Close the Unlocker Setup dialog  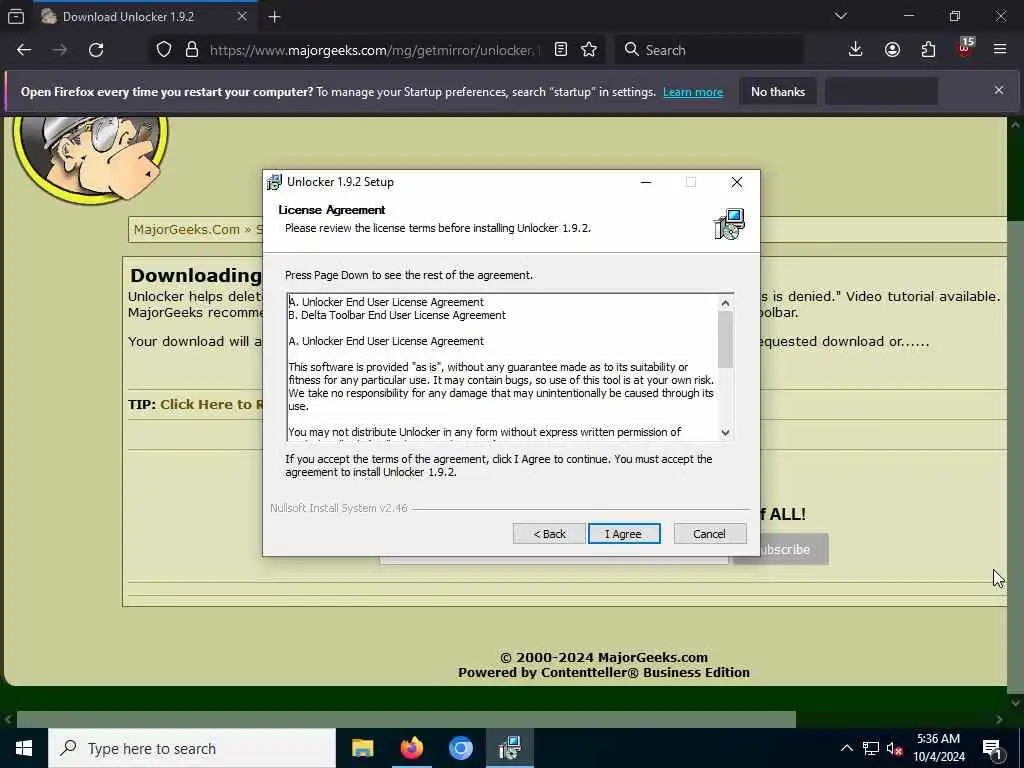point(737,182)
